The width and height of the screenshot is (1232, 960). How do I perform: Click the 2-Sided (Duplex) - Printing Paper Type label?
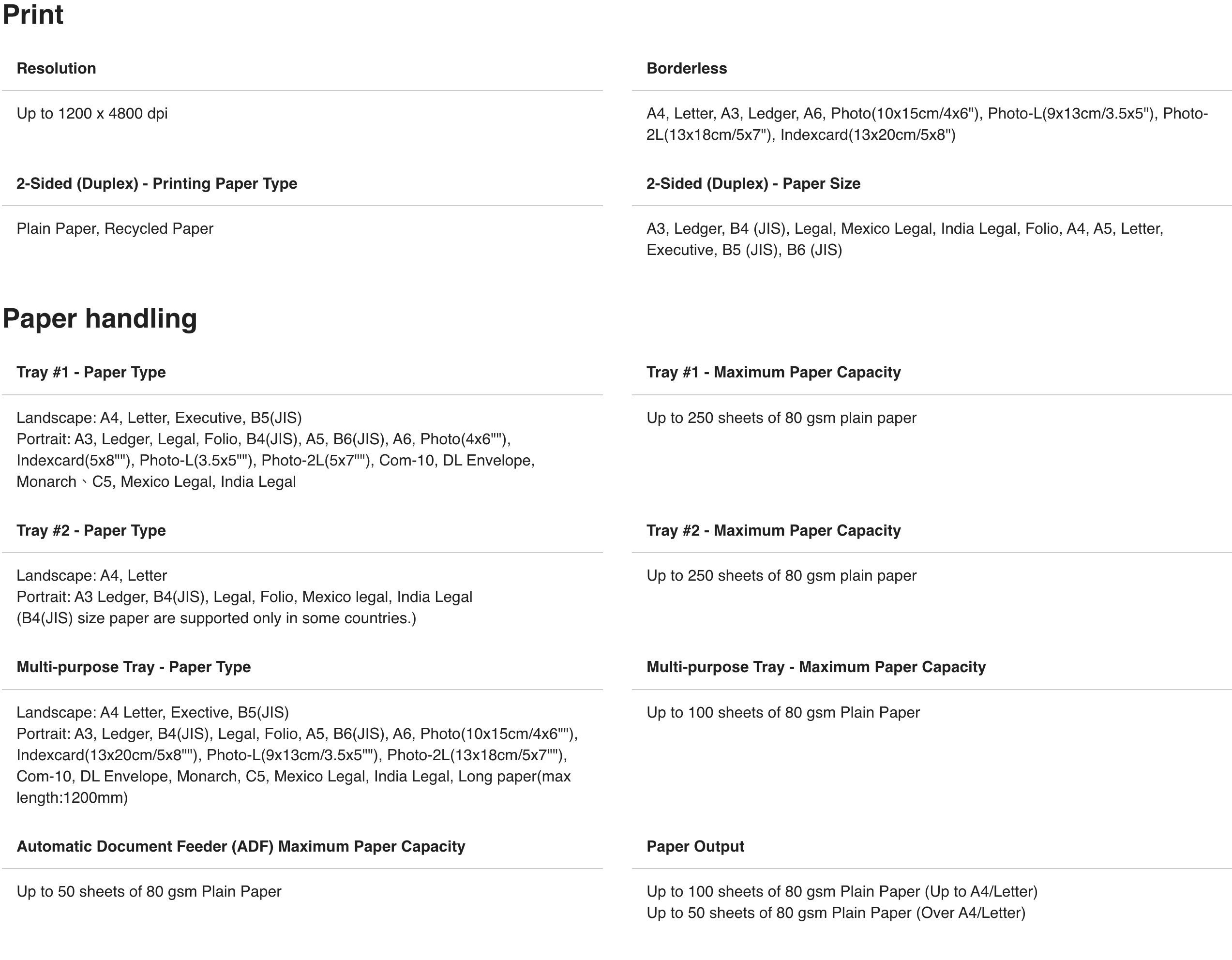(x=157, y=183)
